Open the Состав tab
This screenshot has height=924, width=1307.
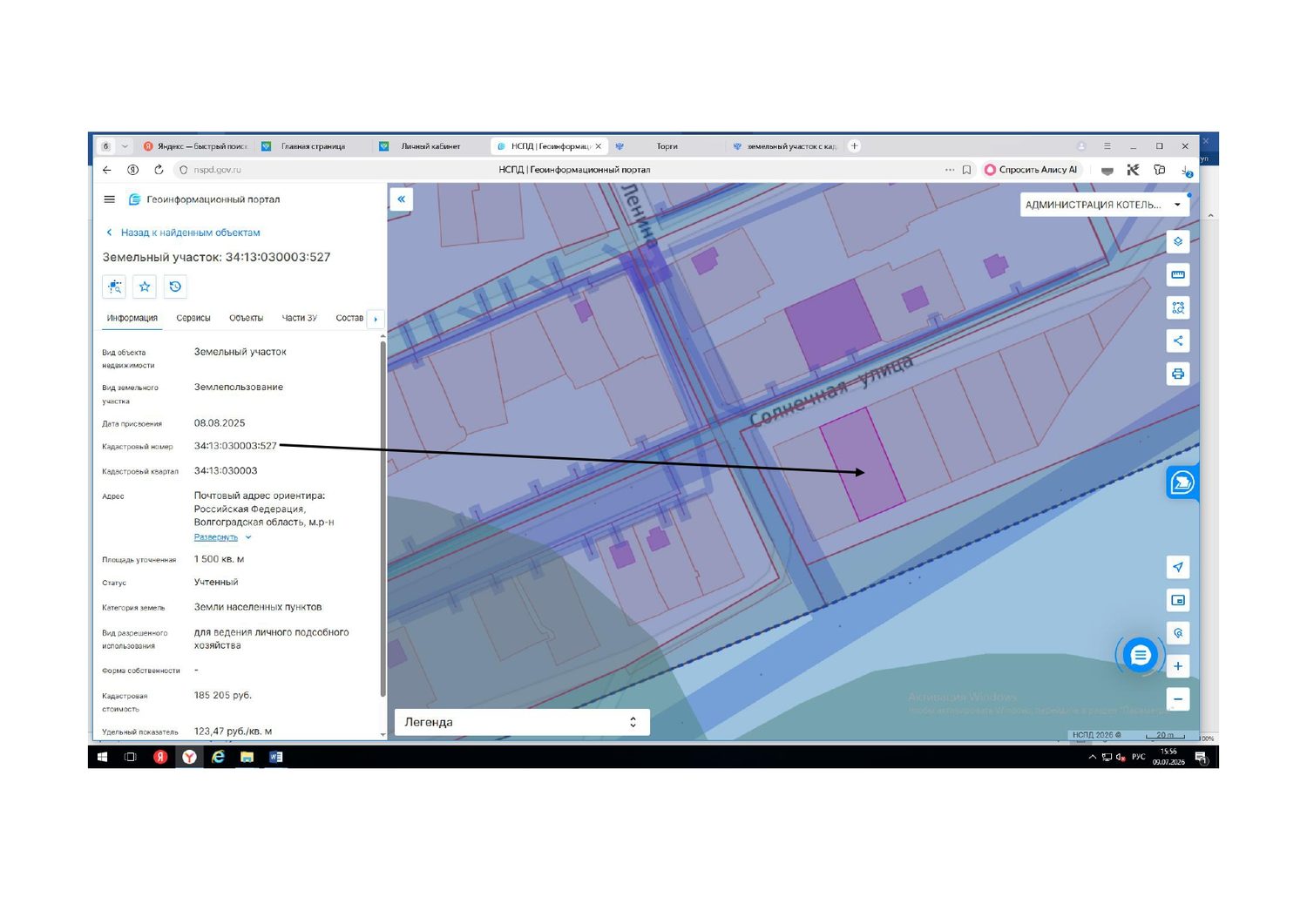(x=349, y=318)
